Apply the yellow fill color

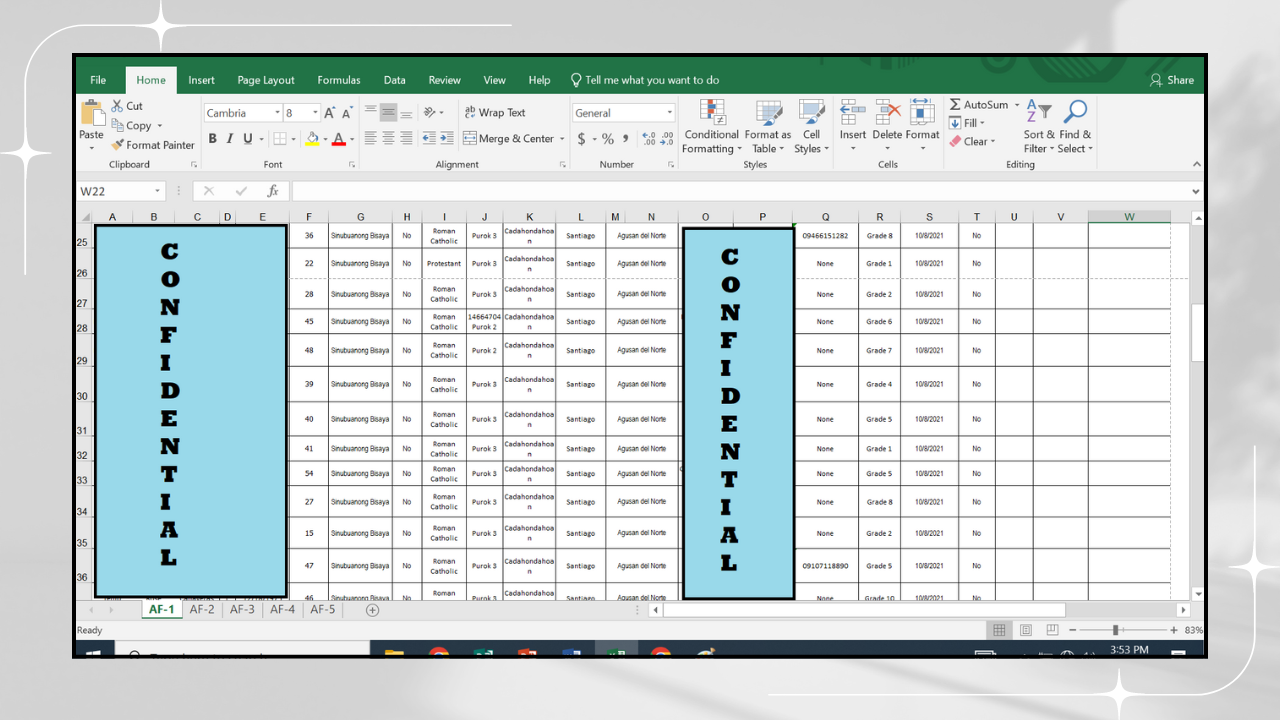click(312, 139)
